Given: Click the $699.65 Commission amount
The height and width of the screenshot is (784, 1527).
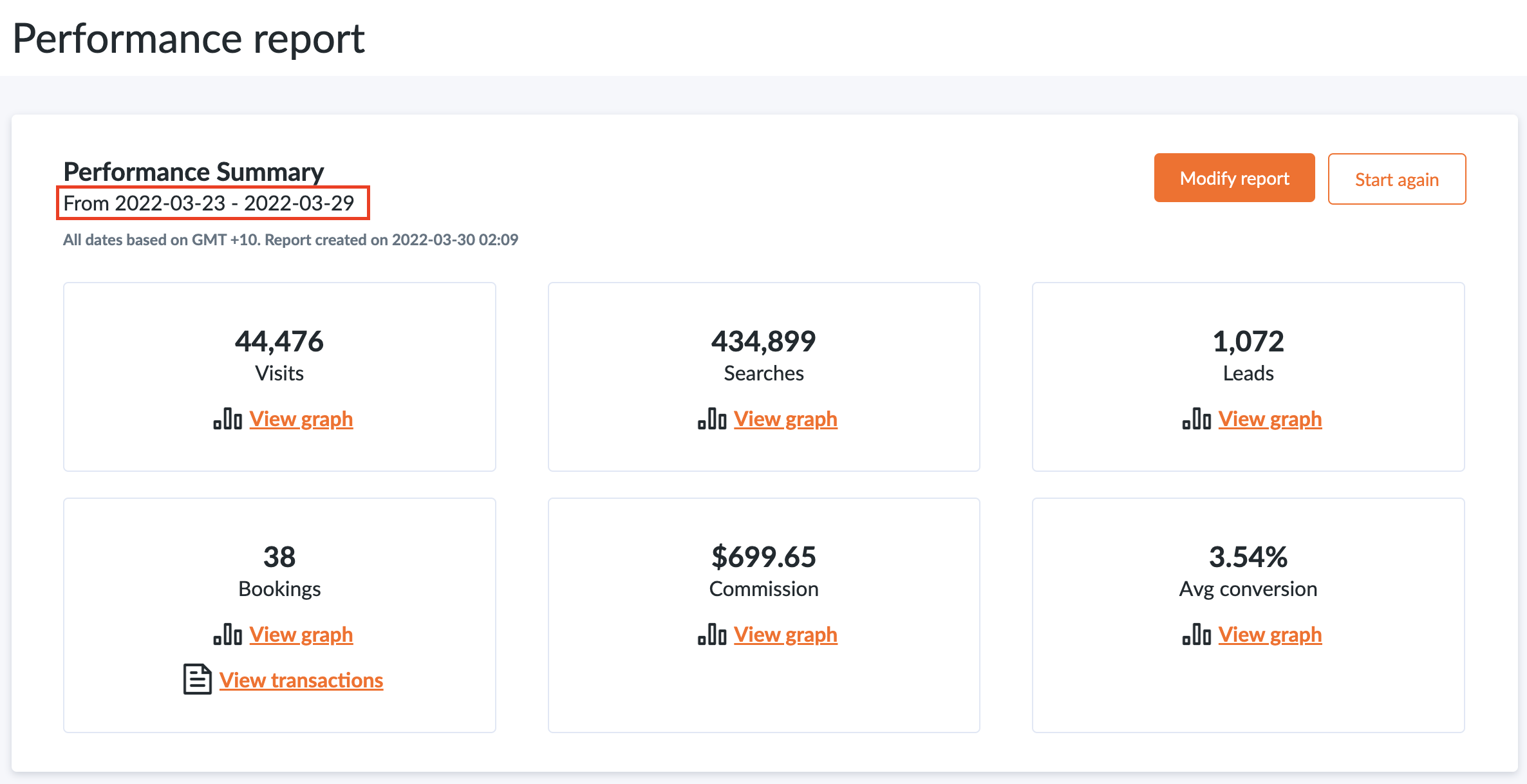Looking at the screenshot, I should pyautogui.click(x=763, y=557).
